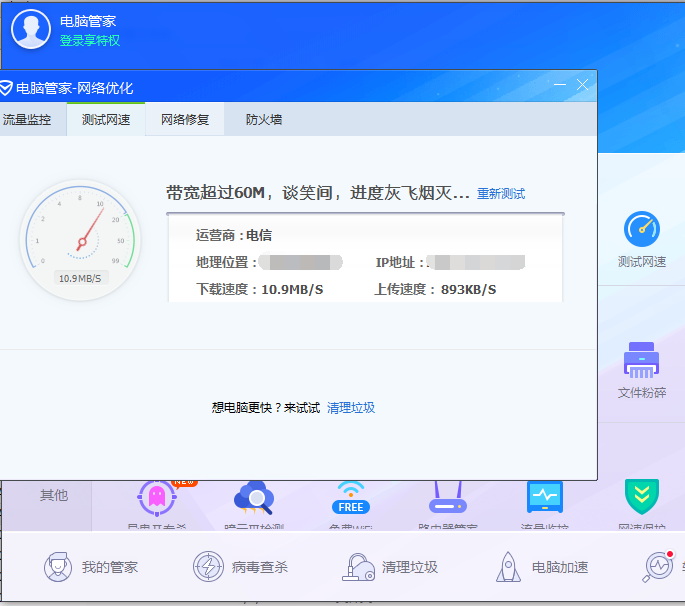Launch the free WiFi tool icon
Image resolution: width=685 pixels, height=606 pixels.
click(x=351, y=497)
